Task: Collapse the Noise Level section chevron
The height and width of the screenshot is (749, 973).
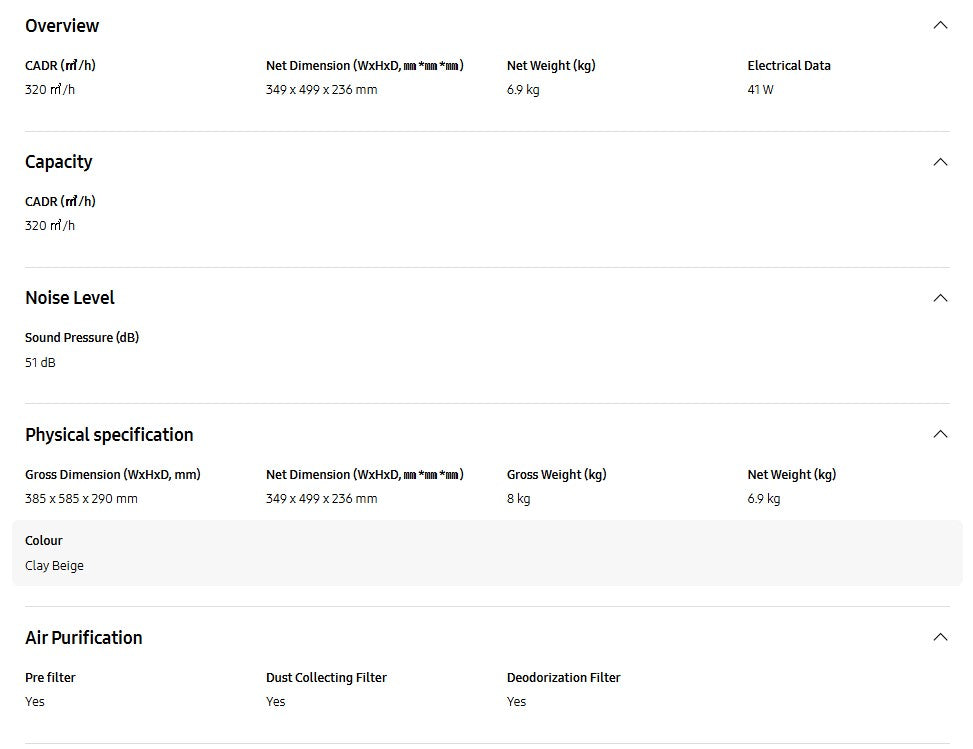Action: [x=939, y=298]
